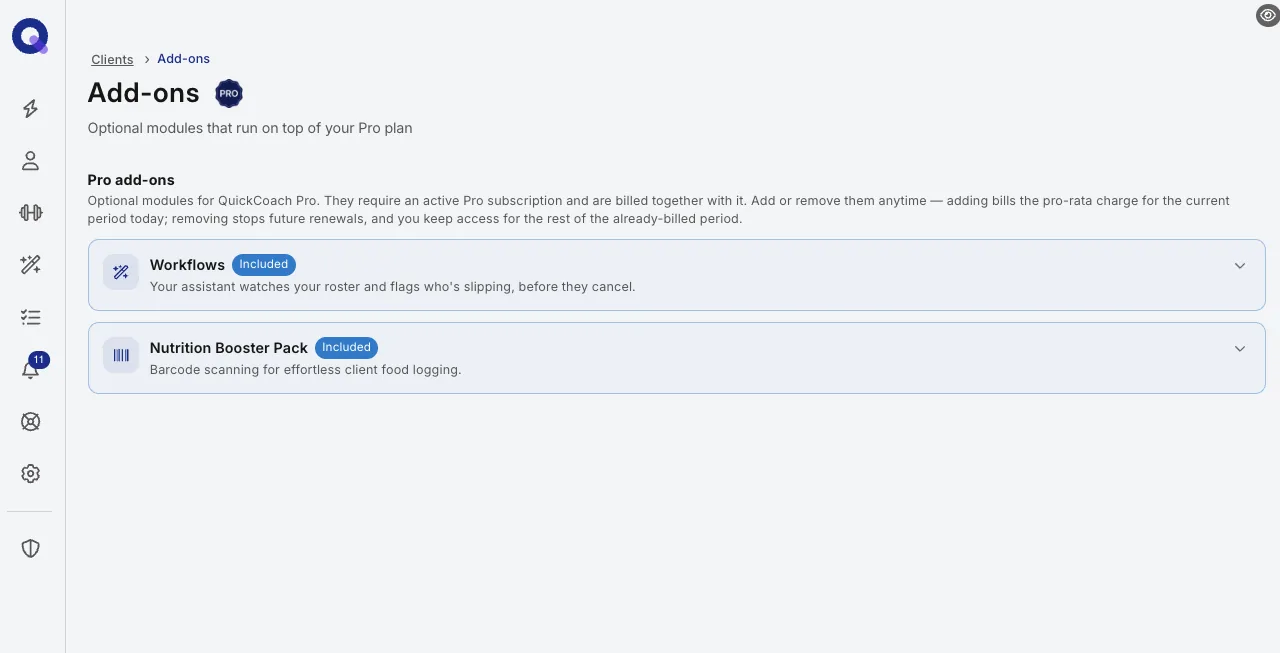The image size is (1280, 653).
Task: Click the Nutrition Booster Pack title
Action: pyautogui.click(x=229, y=348)
